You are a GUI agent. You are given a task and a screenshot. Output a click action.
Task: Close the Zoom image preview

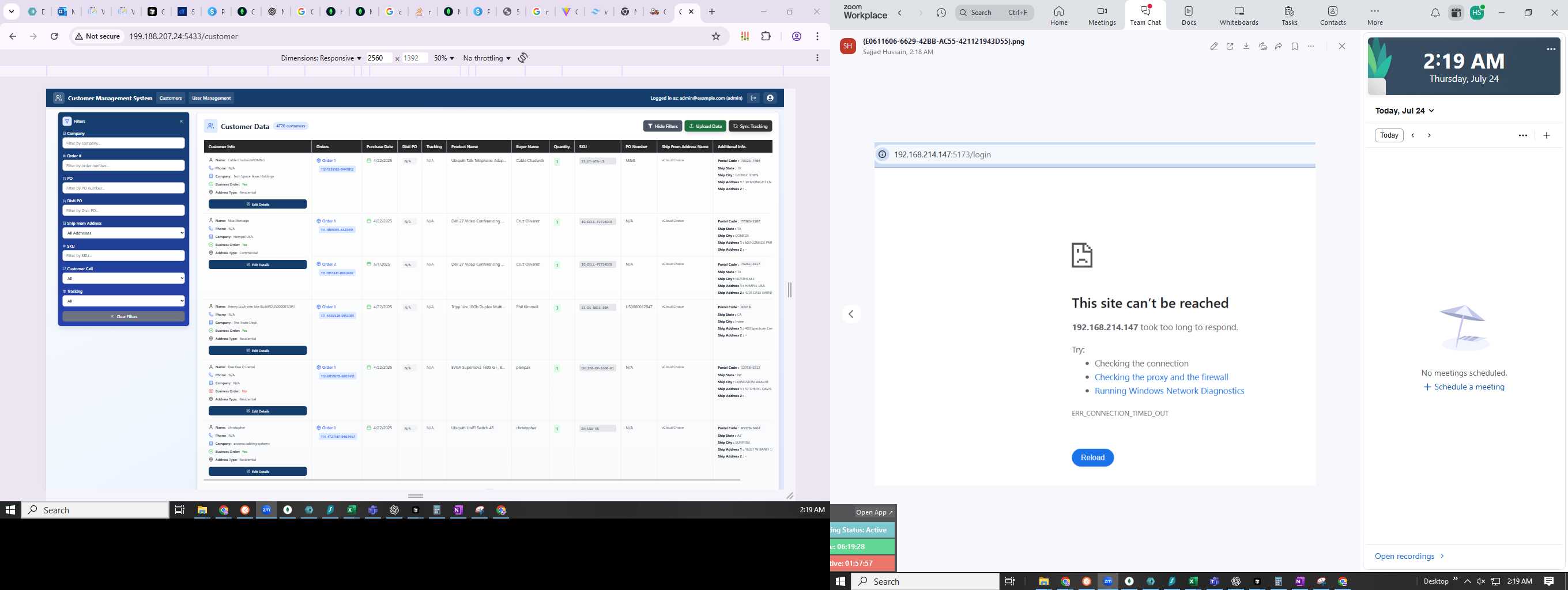(x=1341, y=46)
